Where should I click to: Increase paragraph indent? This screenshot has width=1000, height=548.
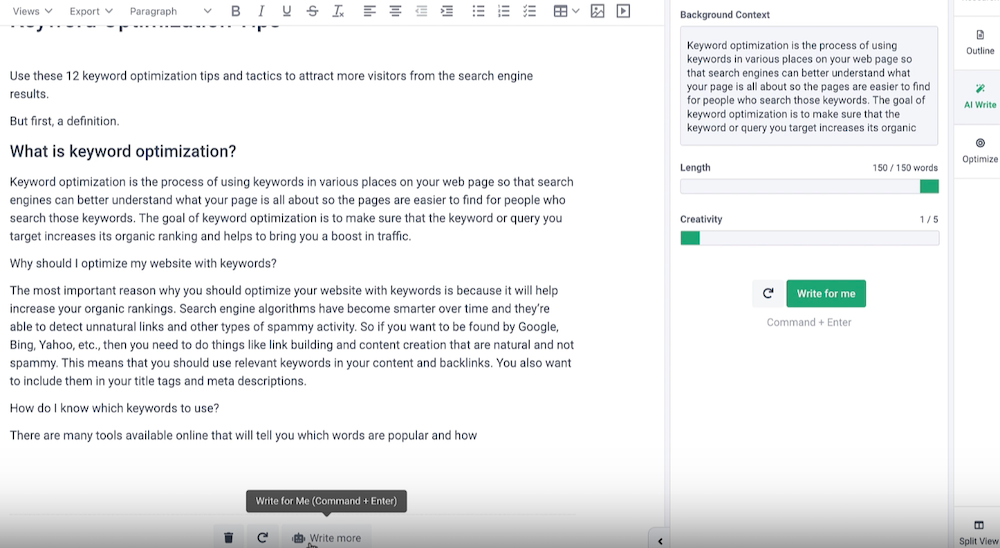[447, 11]
